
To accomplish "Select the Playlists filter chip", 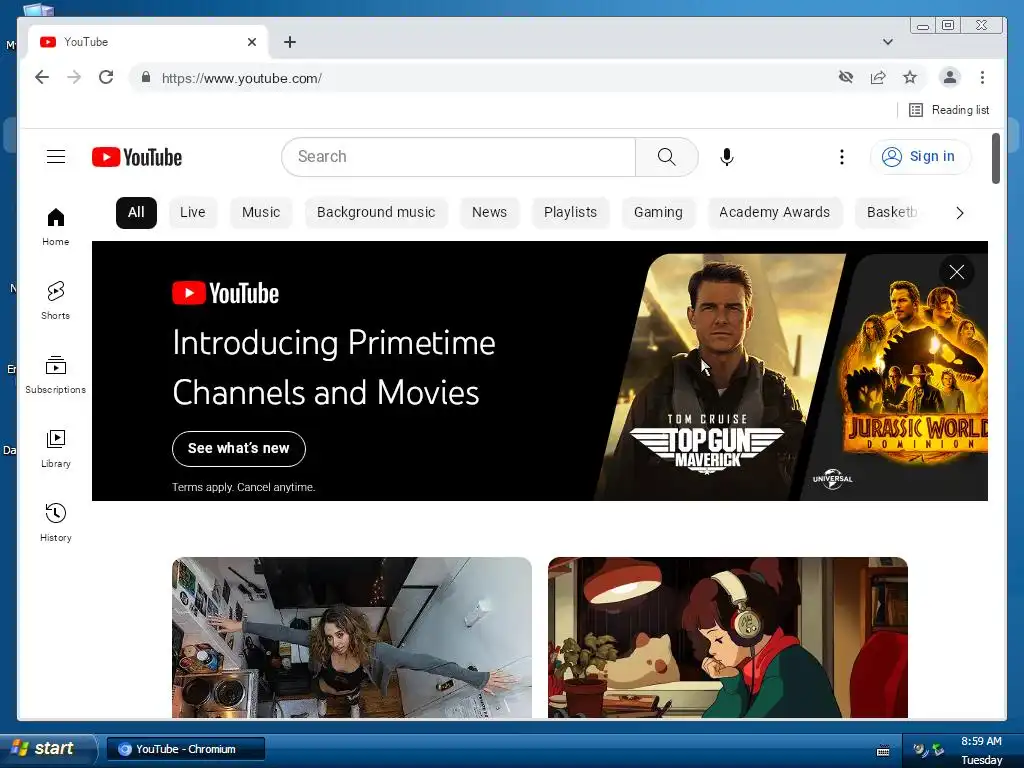I will pos(570,213).
